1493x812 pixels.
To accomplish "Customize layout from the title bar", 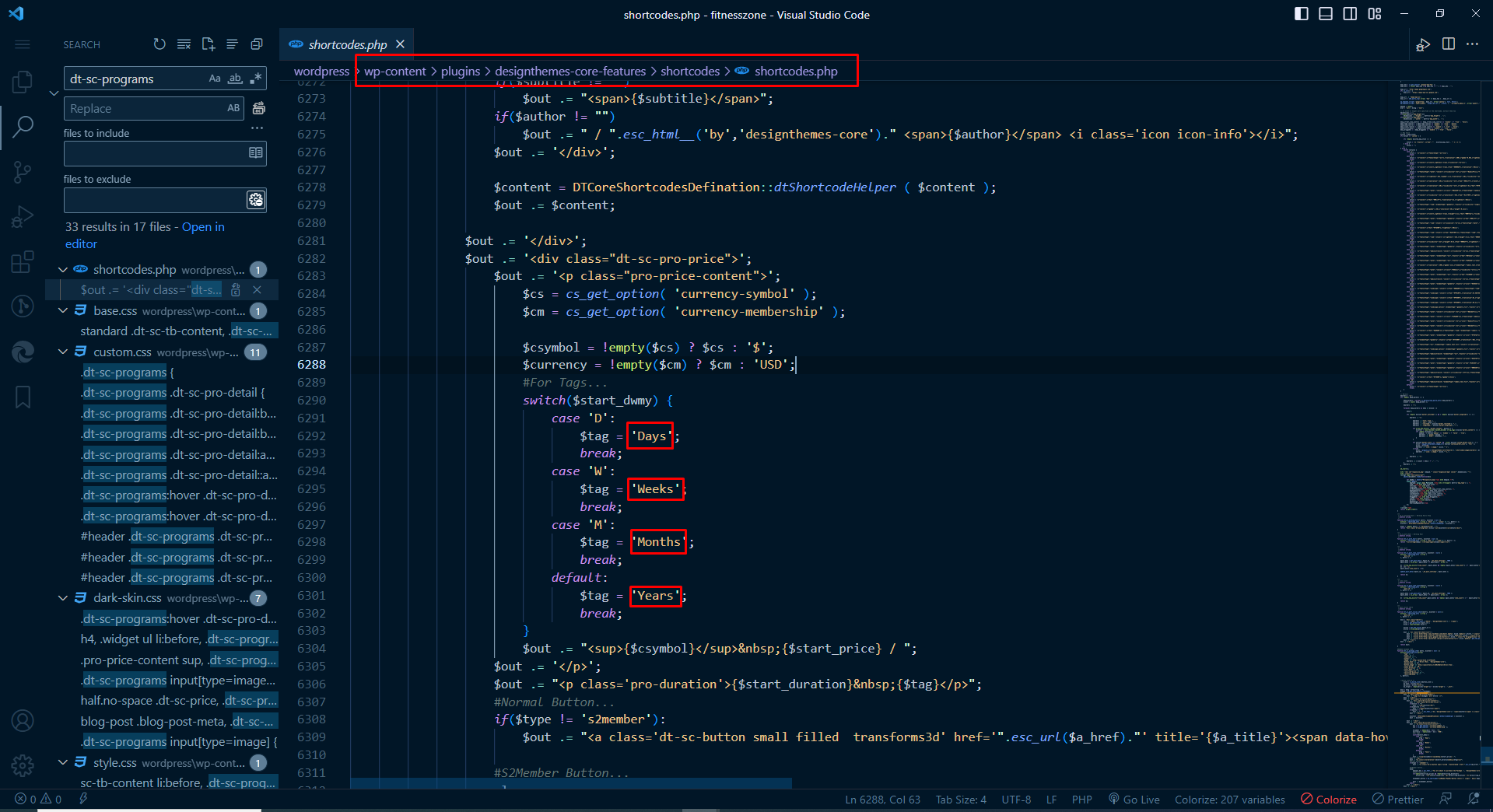I will pyautogui.click(x=1375, y=14).
